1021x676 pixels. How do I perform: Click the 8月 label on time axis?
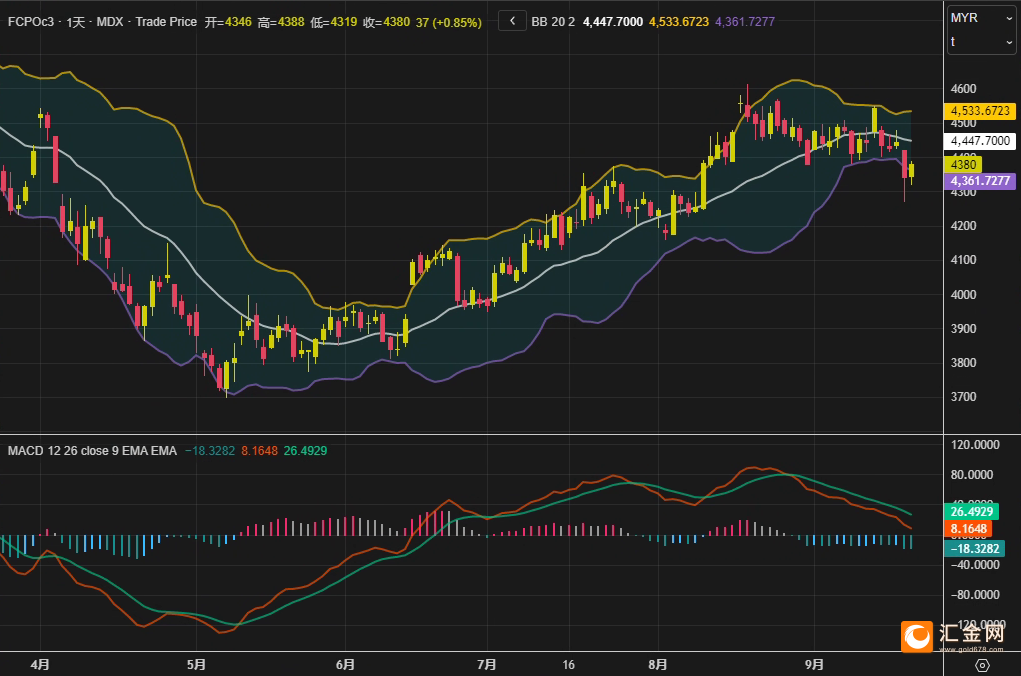pyautogui.click(x=658, y=664)
